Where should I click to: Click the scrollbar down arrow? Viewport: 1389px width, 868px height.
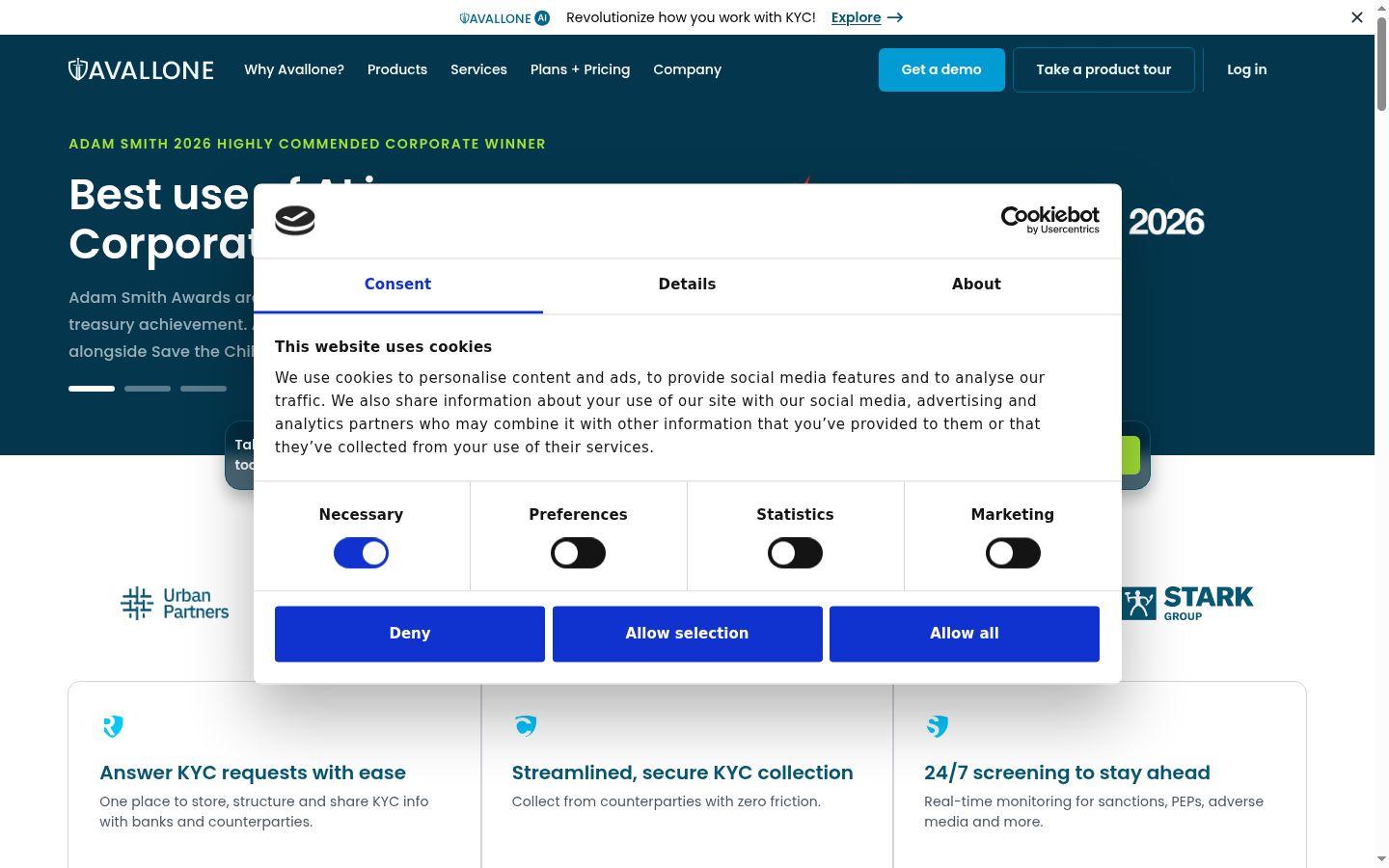click(x=1381, y=858)
